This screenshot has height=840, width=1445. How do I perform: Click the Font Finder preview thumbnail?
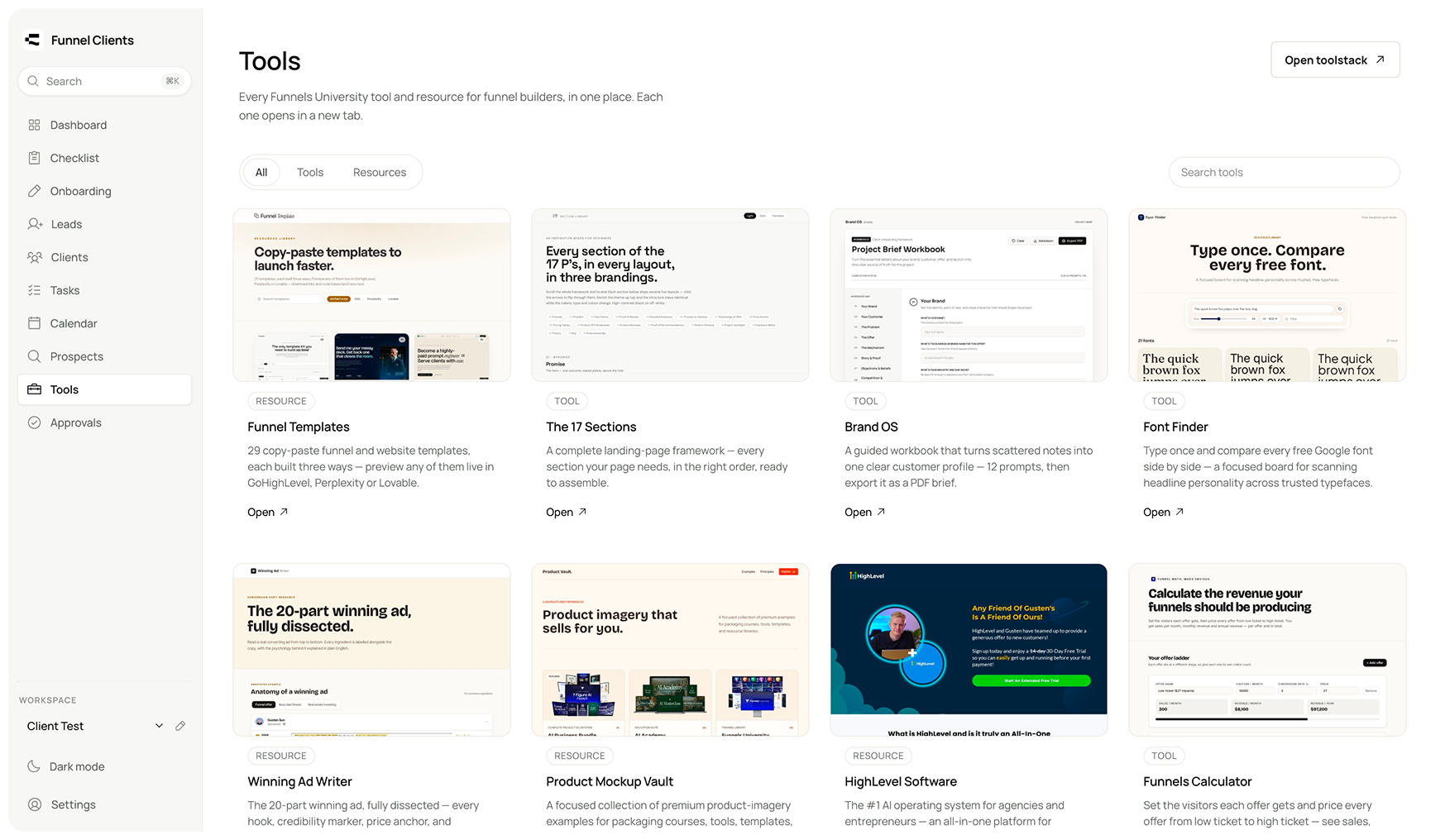(x=1267, y=295)
